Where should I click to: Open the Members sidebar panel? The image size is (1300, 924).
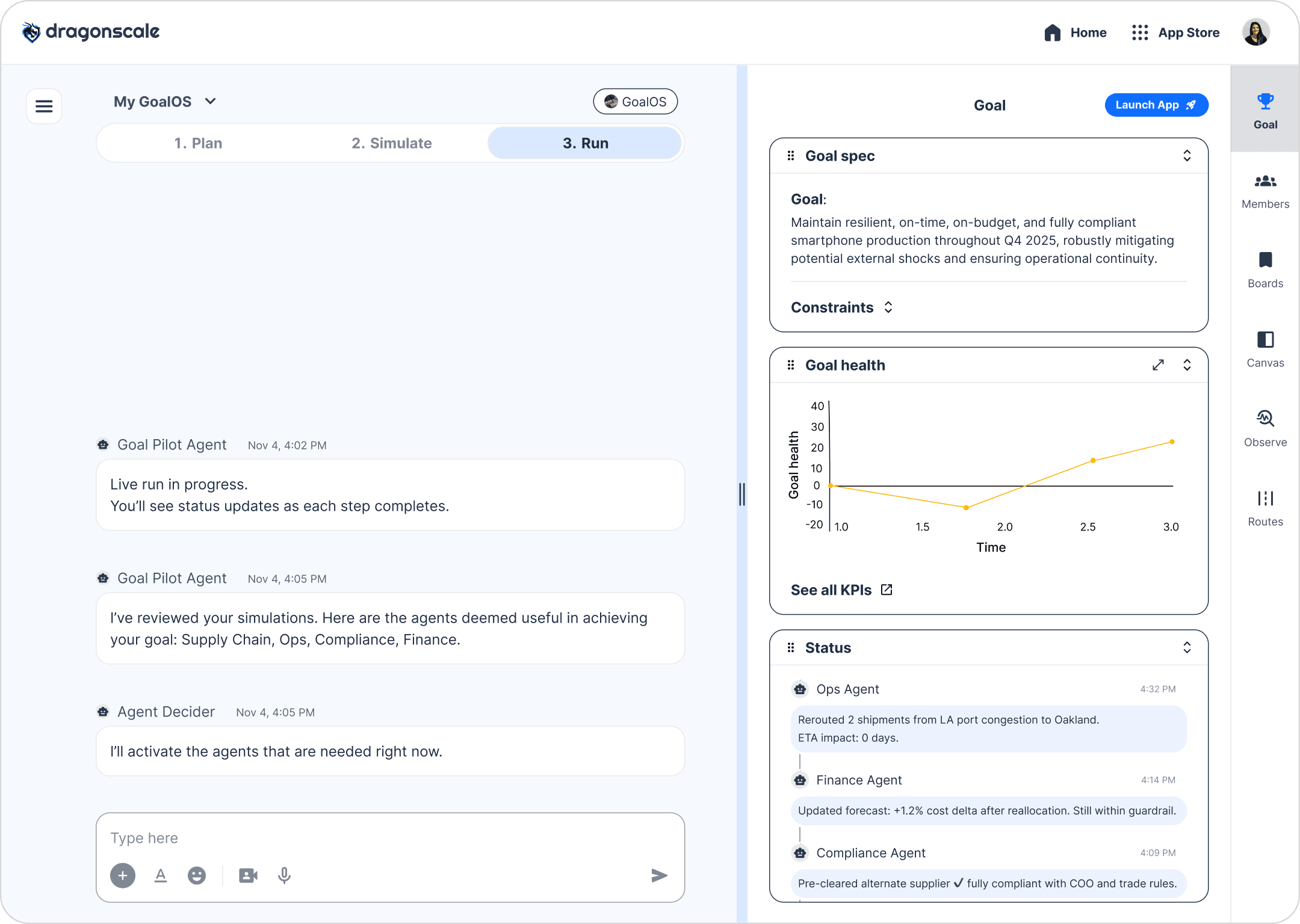(1265, 191)
